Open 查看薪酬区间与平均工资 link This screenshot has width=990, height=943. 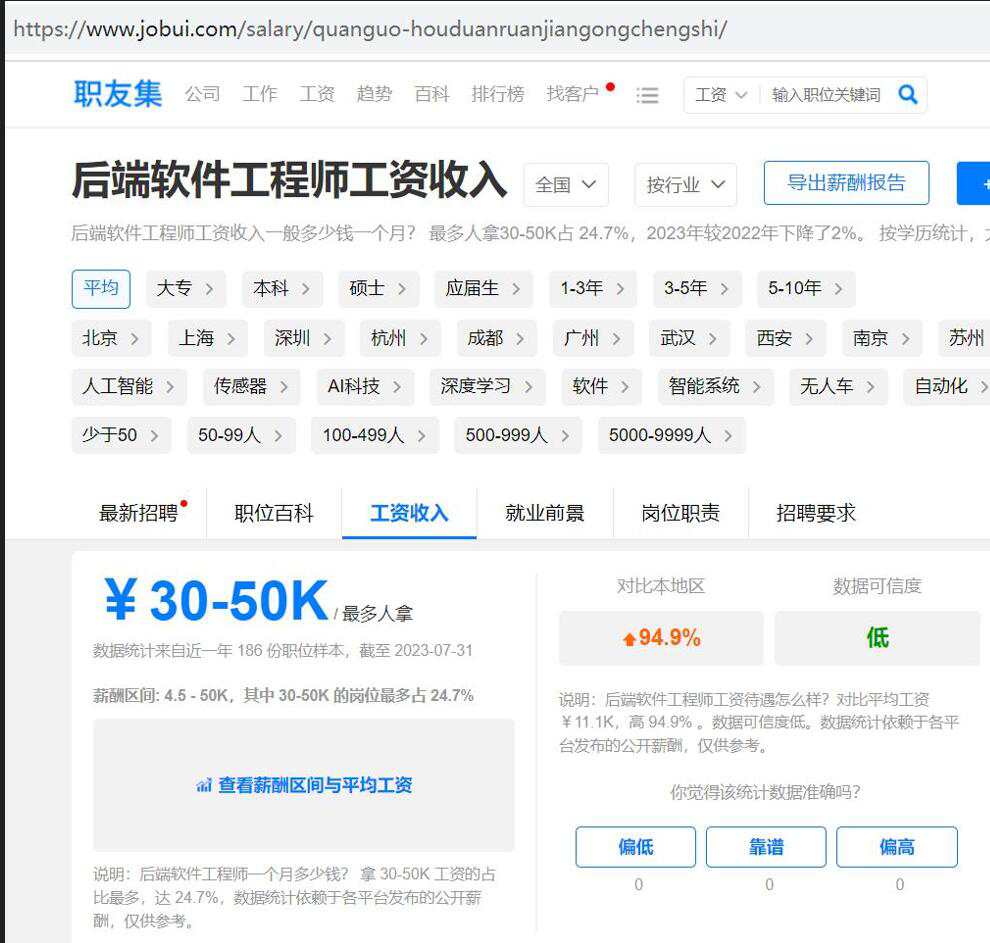click(x=315, y=786)
